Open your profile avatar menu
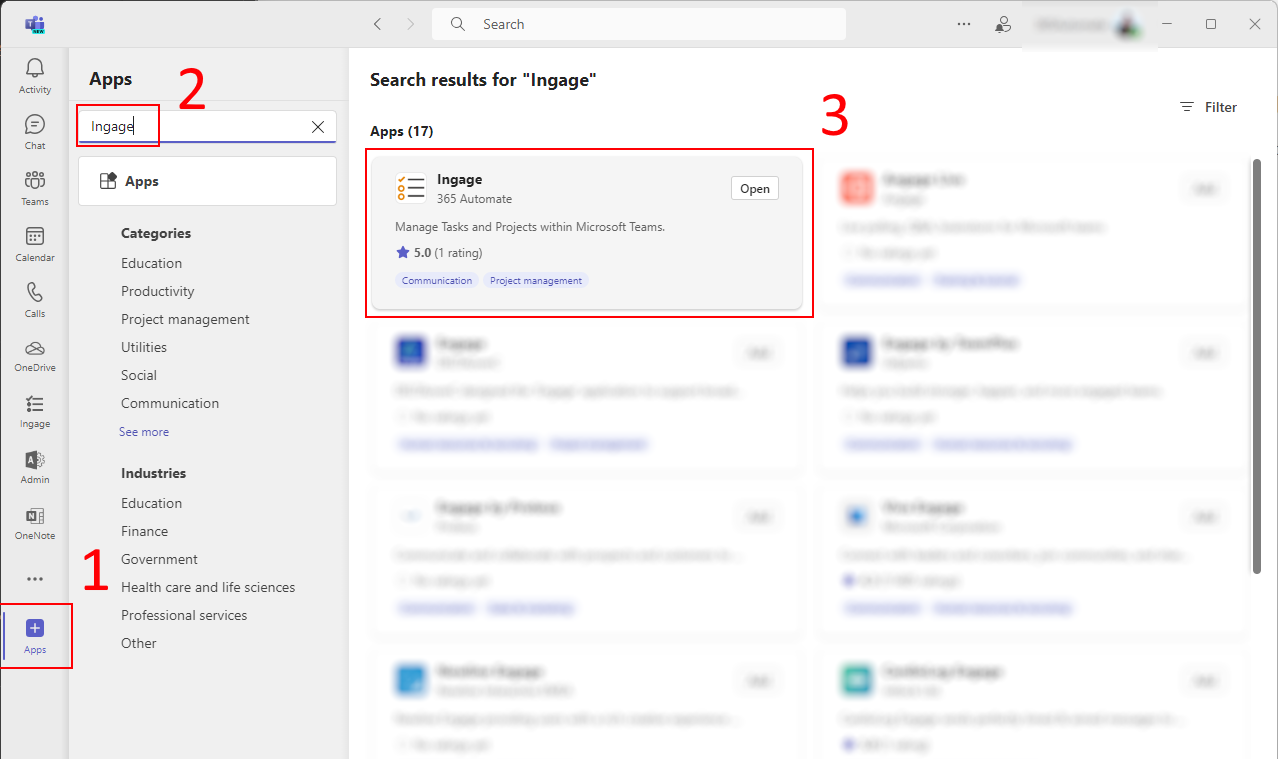The height and width of the screenshot is (759, 1278). [x=1127, y=24]
